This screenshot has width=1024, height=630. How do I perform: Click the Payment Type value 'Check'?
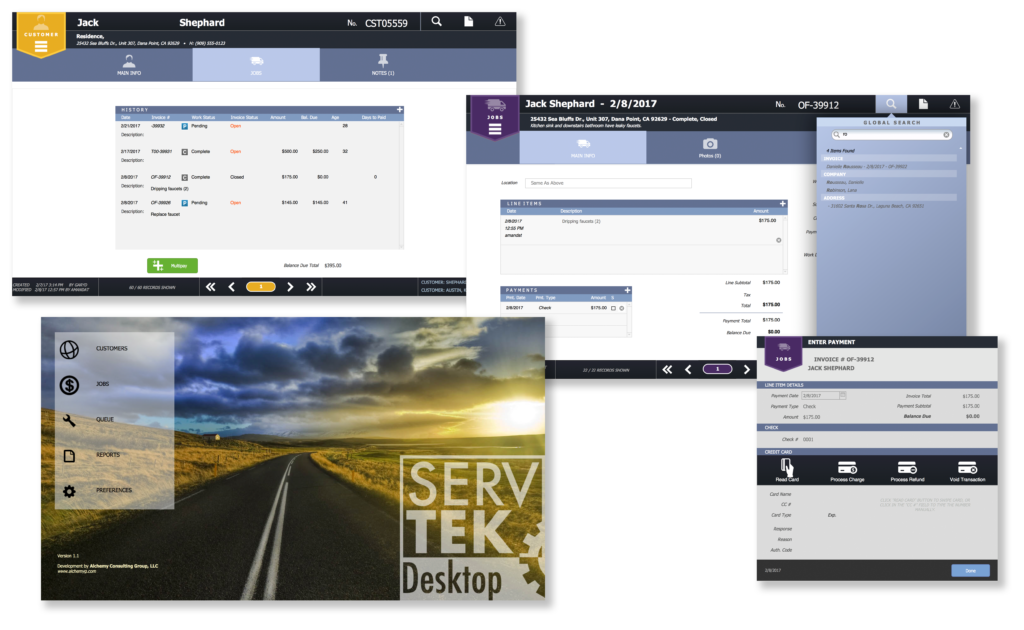pos(809,406)
